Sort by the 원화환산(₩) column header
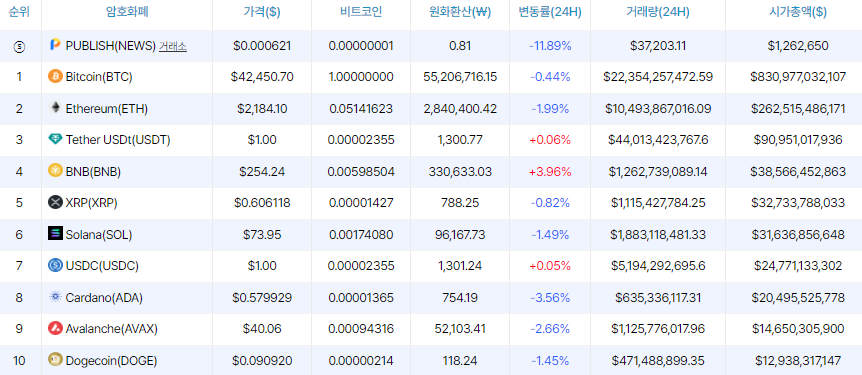This screenshot has width=862, height=375. tap(460, 12)
